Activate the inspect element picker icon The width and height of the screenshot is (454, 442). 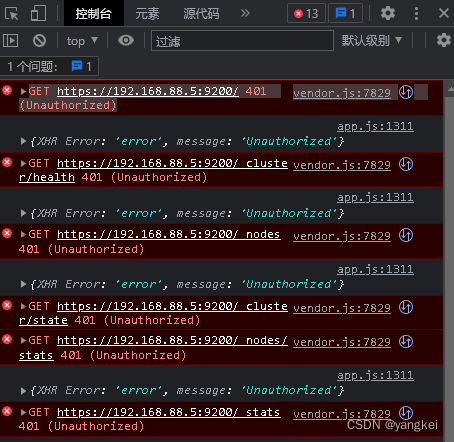(12, 14)
